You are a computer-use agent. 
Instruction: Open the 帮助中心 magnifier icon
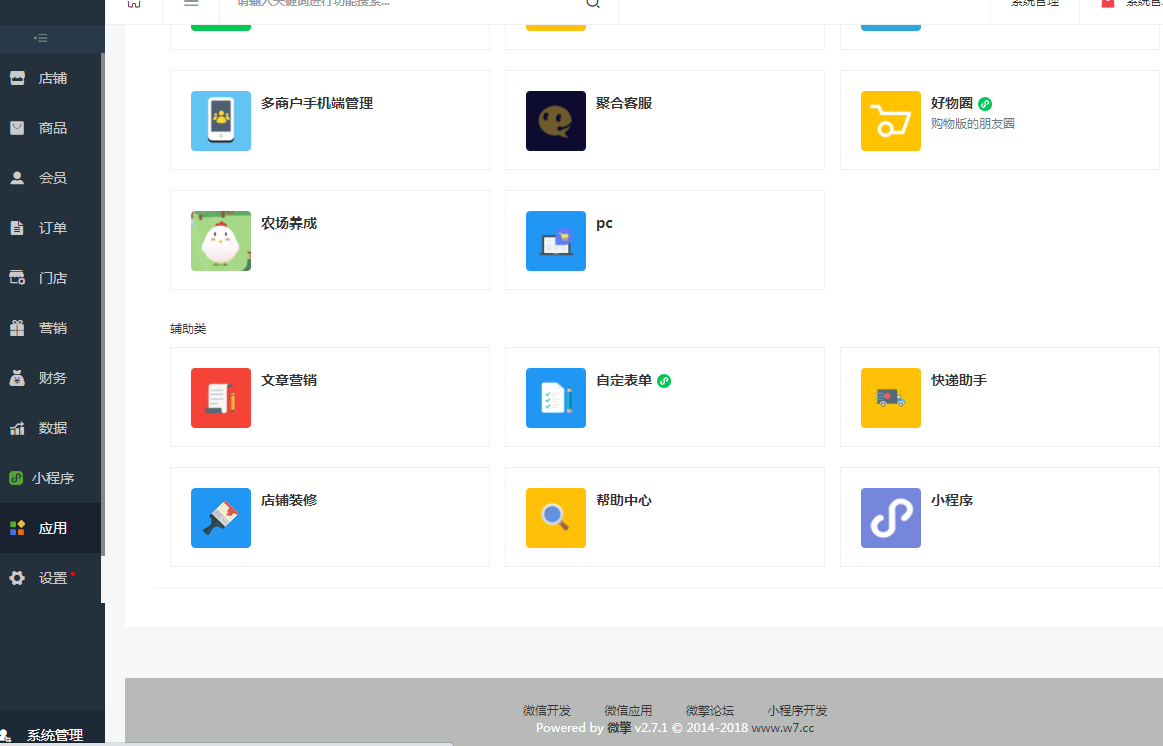[556, 518]
